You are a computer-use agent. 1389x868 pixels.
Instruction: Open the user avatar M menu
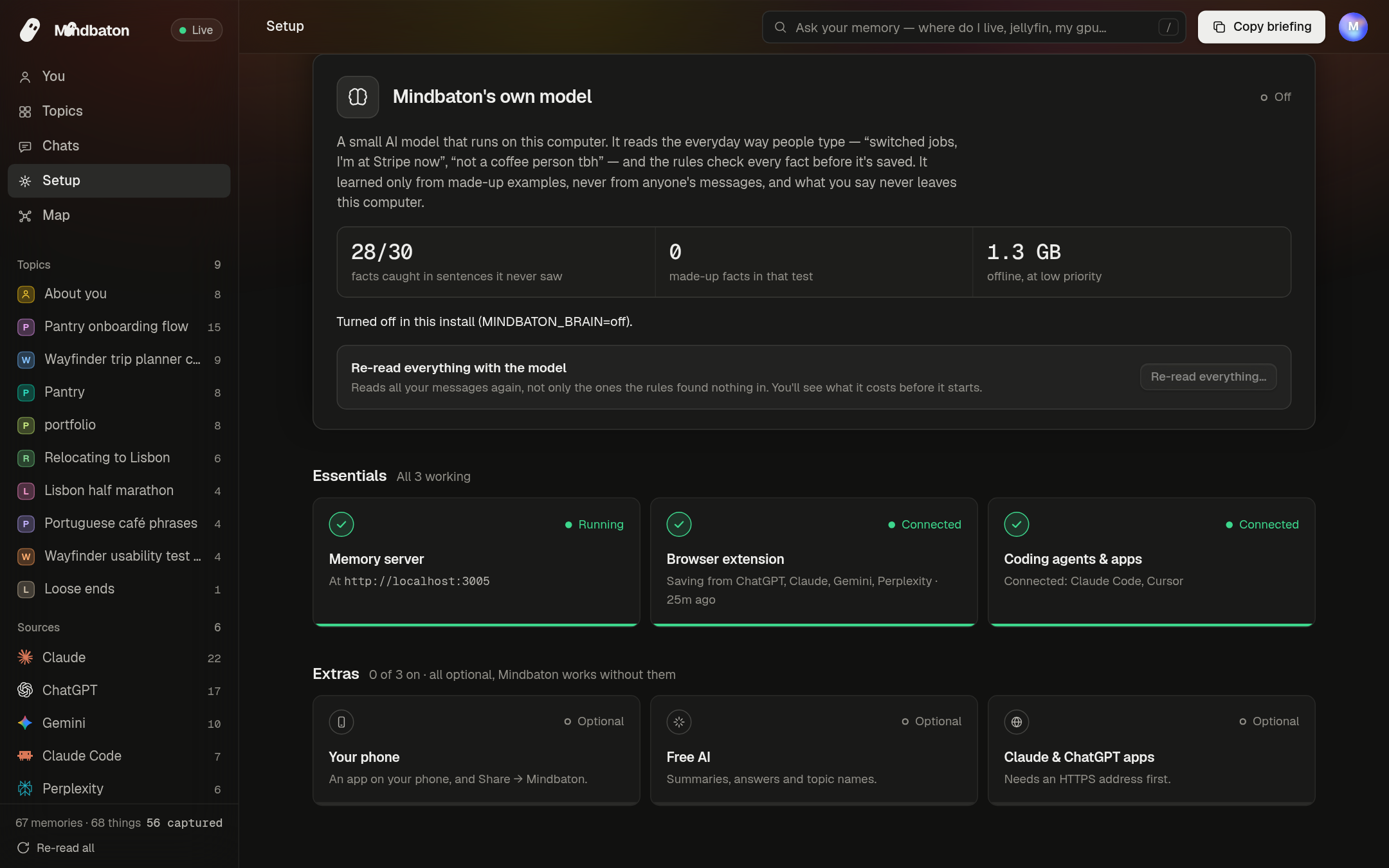pos(1353,27)
